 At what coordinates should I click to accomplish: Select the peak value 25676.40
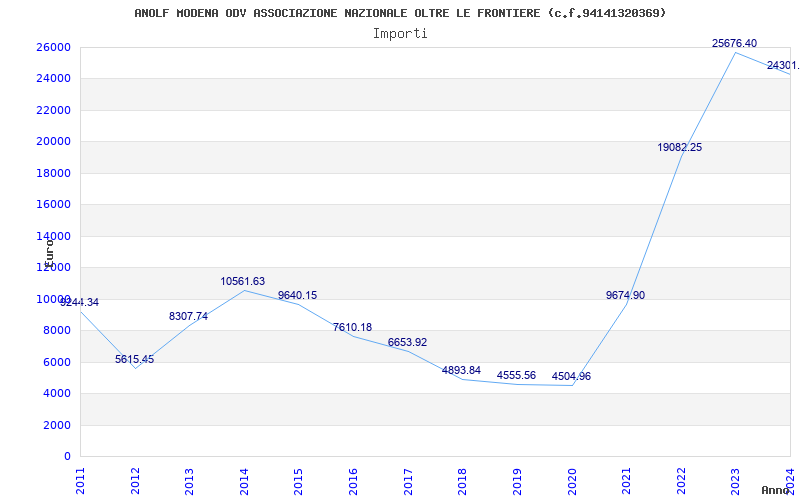[735, 43]
